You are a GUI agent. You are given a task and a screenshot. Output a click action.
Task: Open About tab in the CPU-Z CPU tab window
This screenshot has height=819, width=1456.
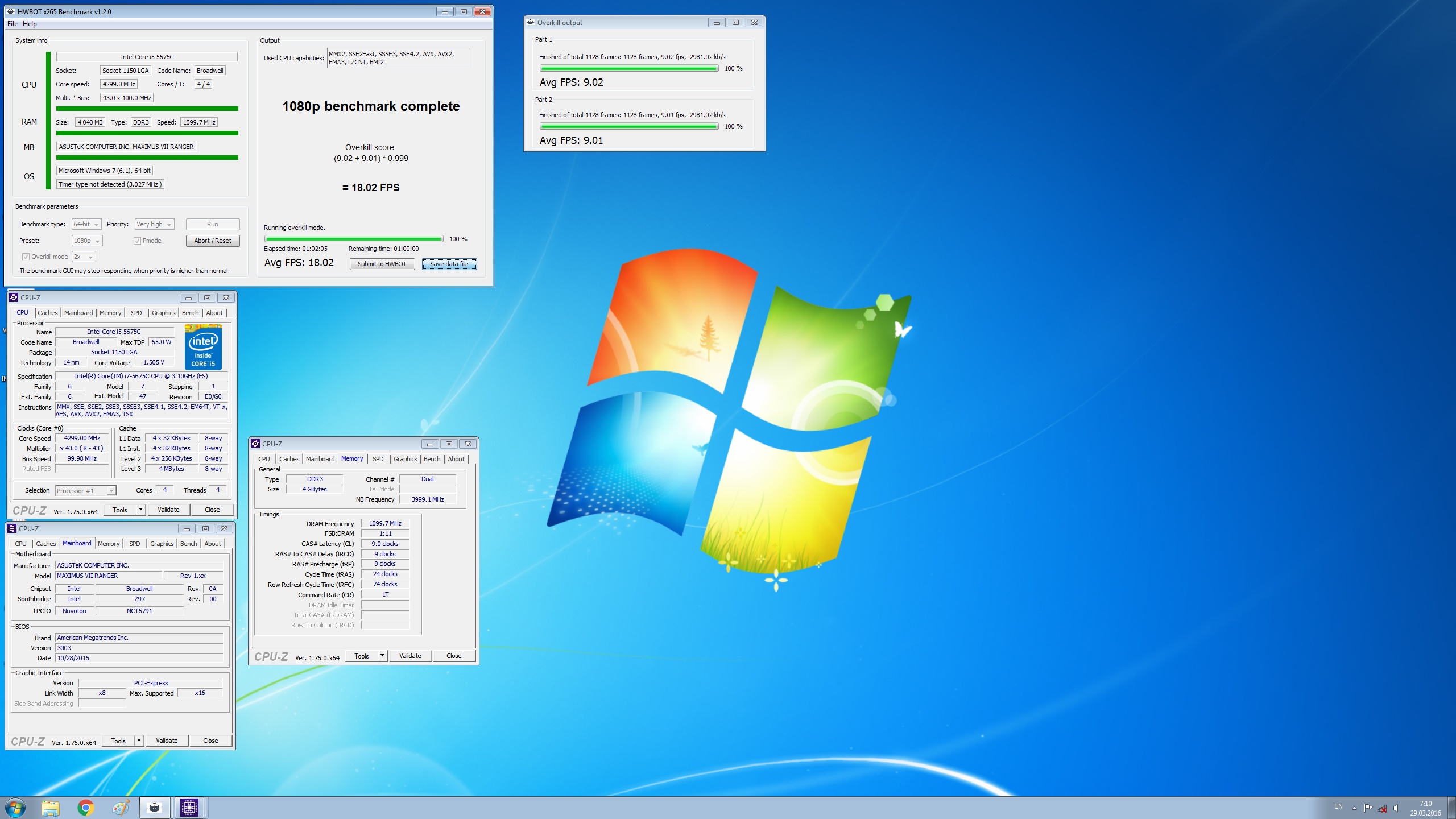(x=214, y=313)
